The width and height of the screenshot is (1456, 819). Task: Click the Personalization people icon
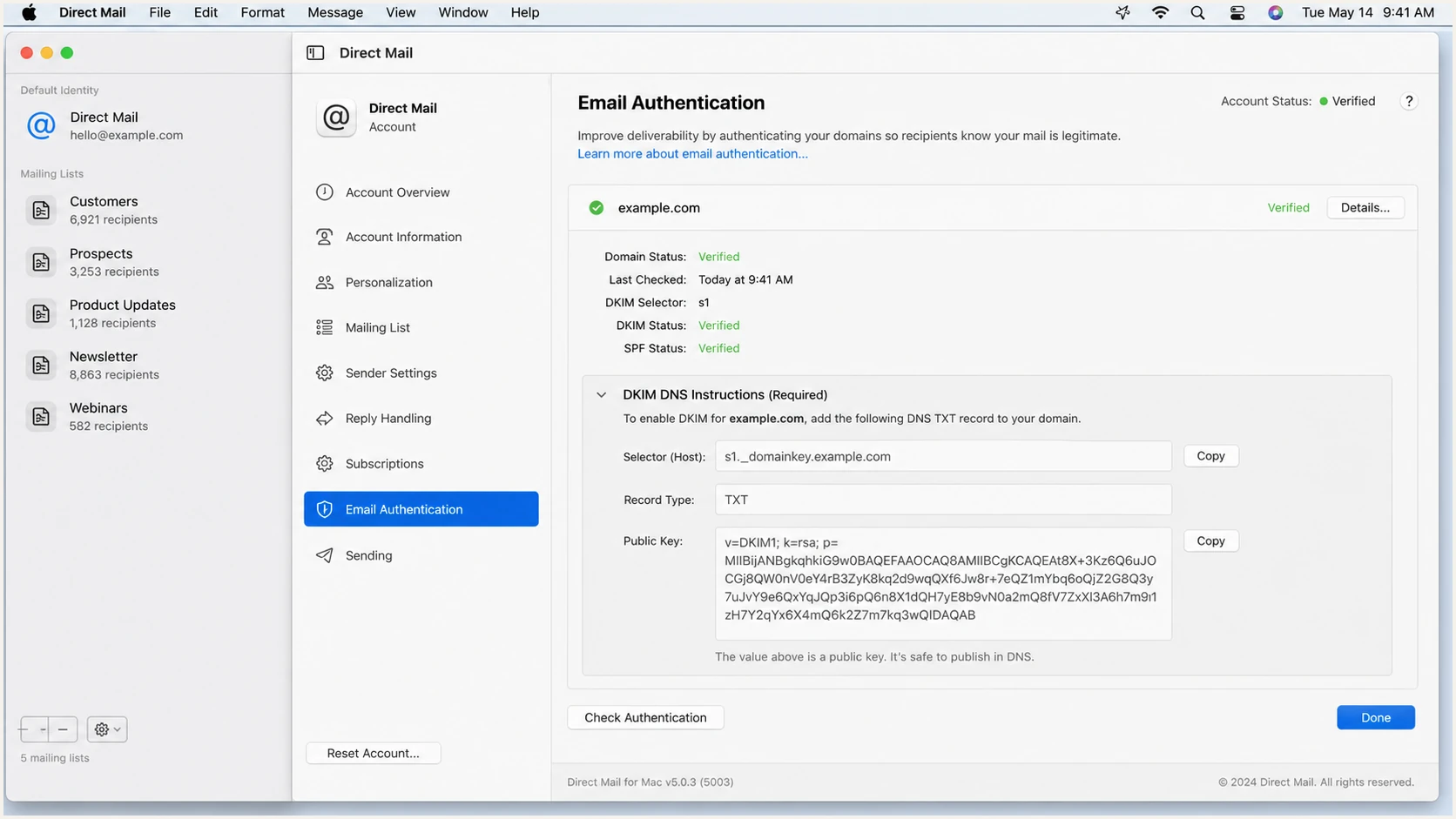pyautogui.click(x=325, y=282)
